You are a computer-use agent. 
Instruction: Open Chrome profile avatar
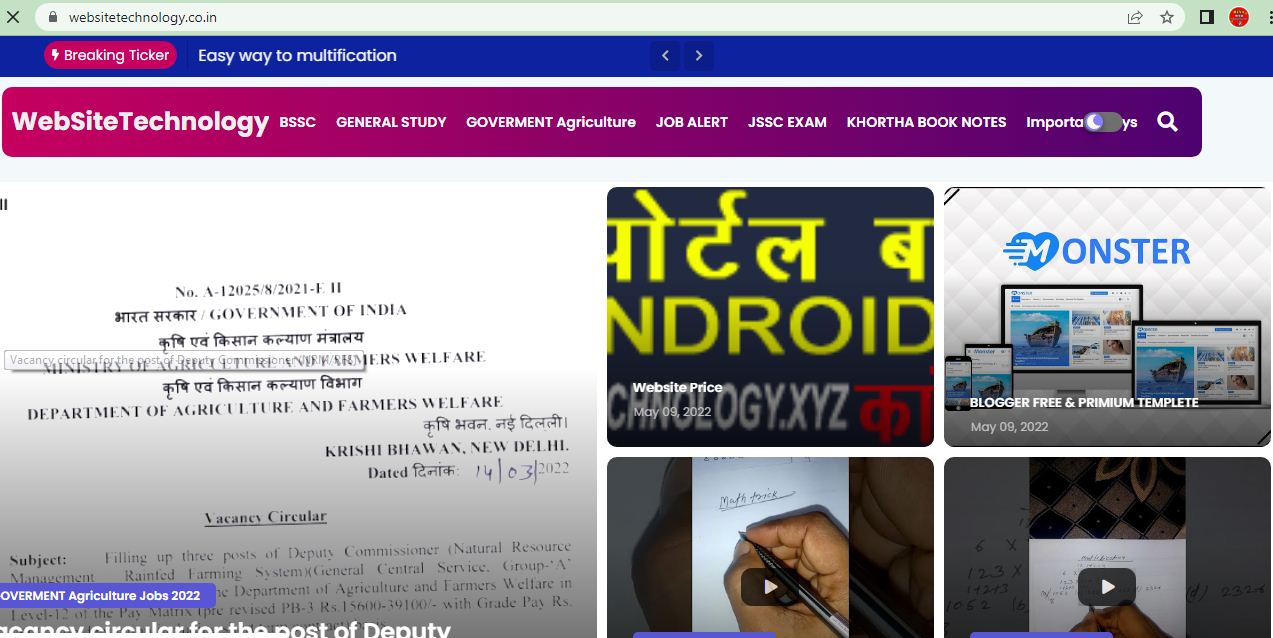click(x=1239, y=17)
